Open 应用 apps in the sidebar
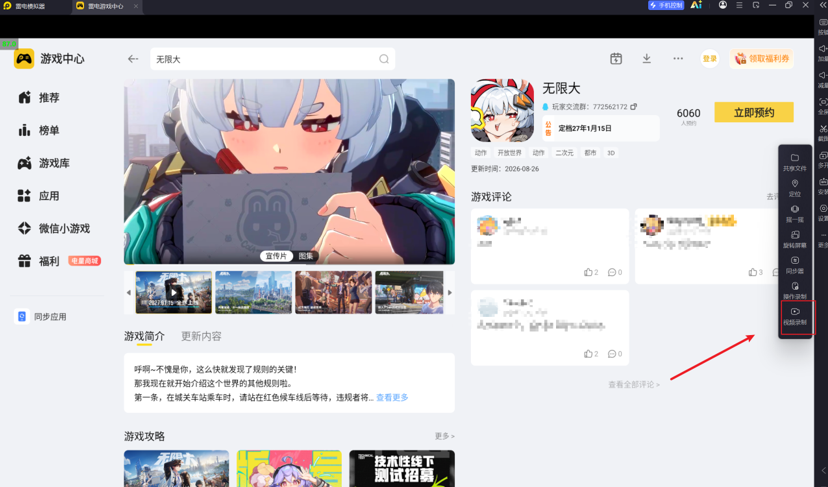Image resolution: width=828 pixels, height=487 pixels. (x=40, y=196)
